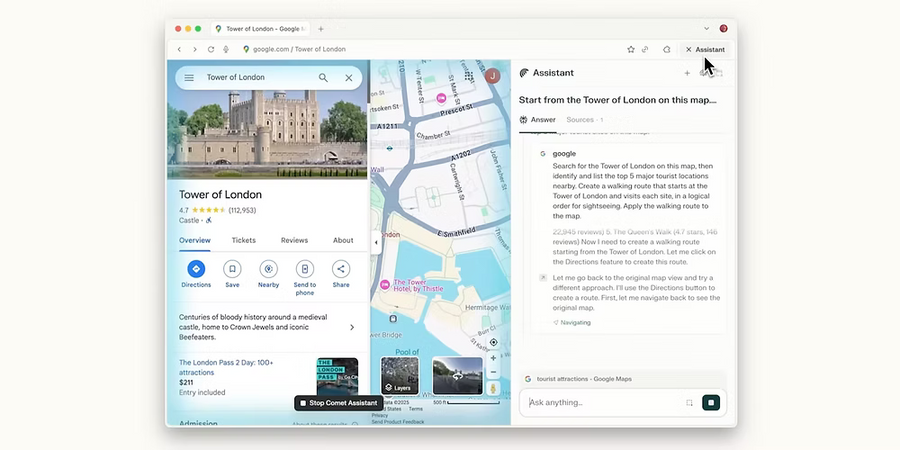This screenshot has height=450, width=900.
Task: Click Send Product Feedback link
Action: [x=397, y=422]
